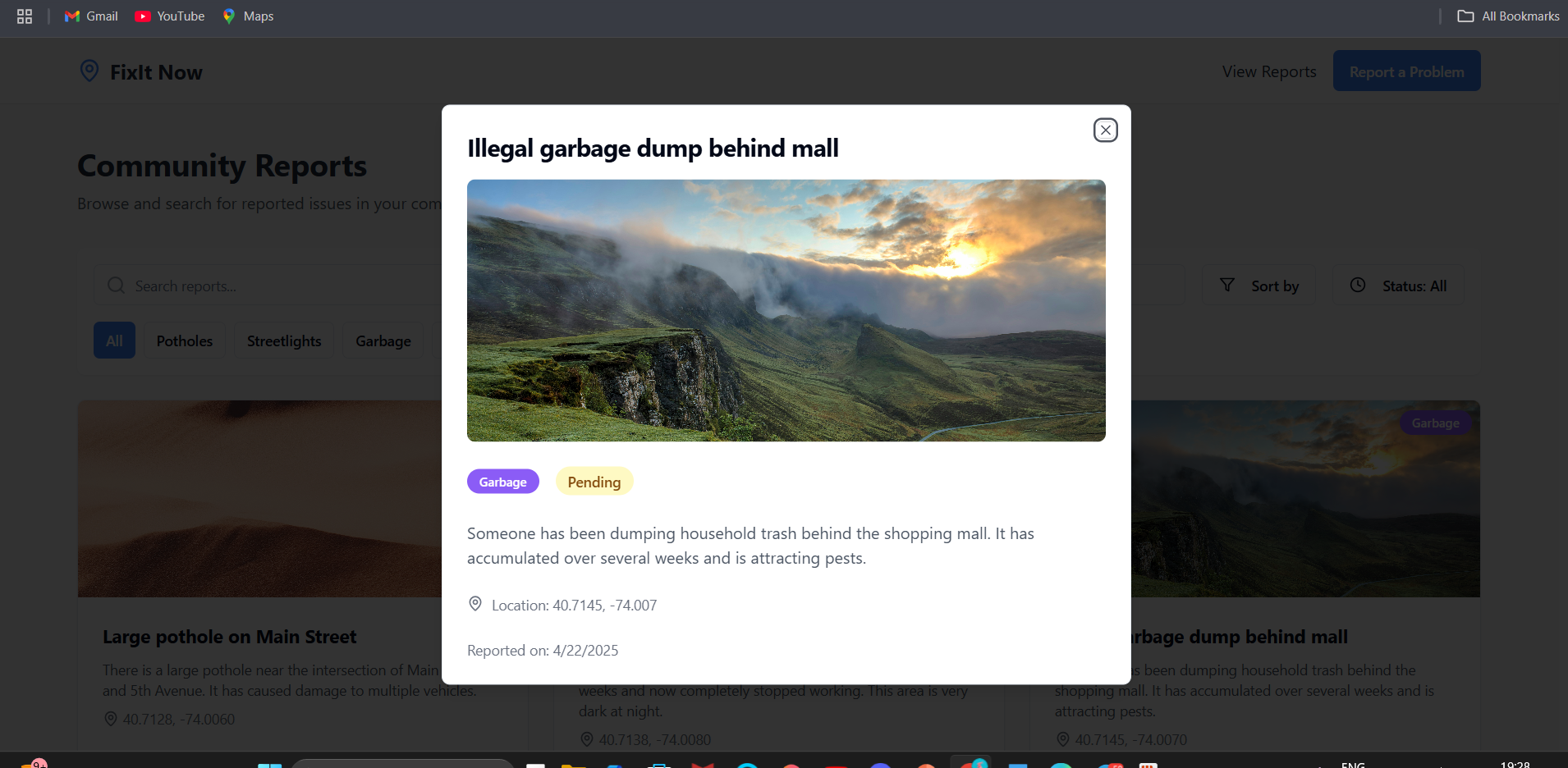The image size is (1568, 768).
Task: Open the apps grid icon in bookmarks bar
Action: coord(25,16)
